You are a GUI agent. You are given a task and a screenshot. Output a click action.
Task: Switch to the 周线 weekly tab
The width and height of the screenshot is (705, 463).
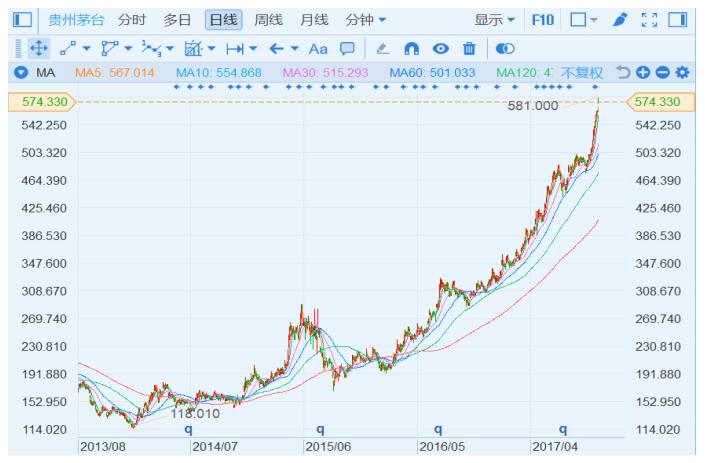(268, 20)
